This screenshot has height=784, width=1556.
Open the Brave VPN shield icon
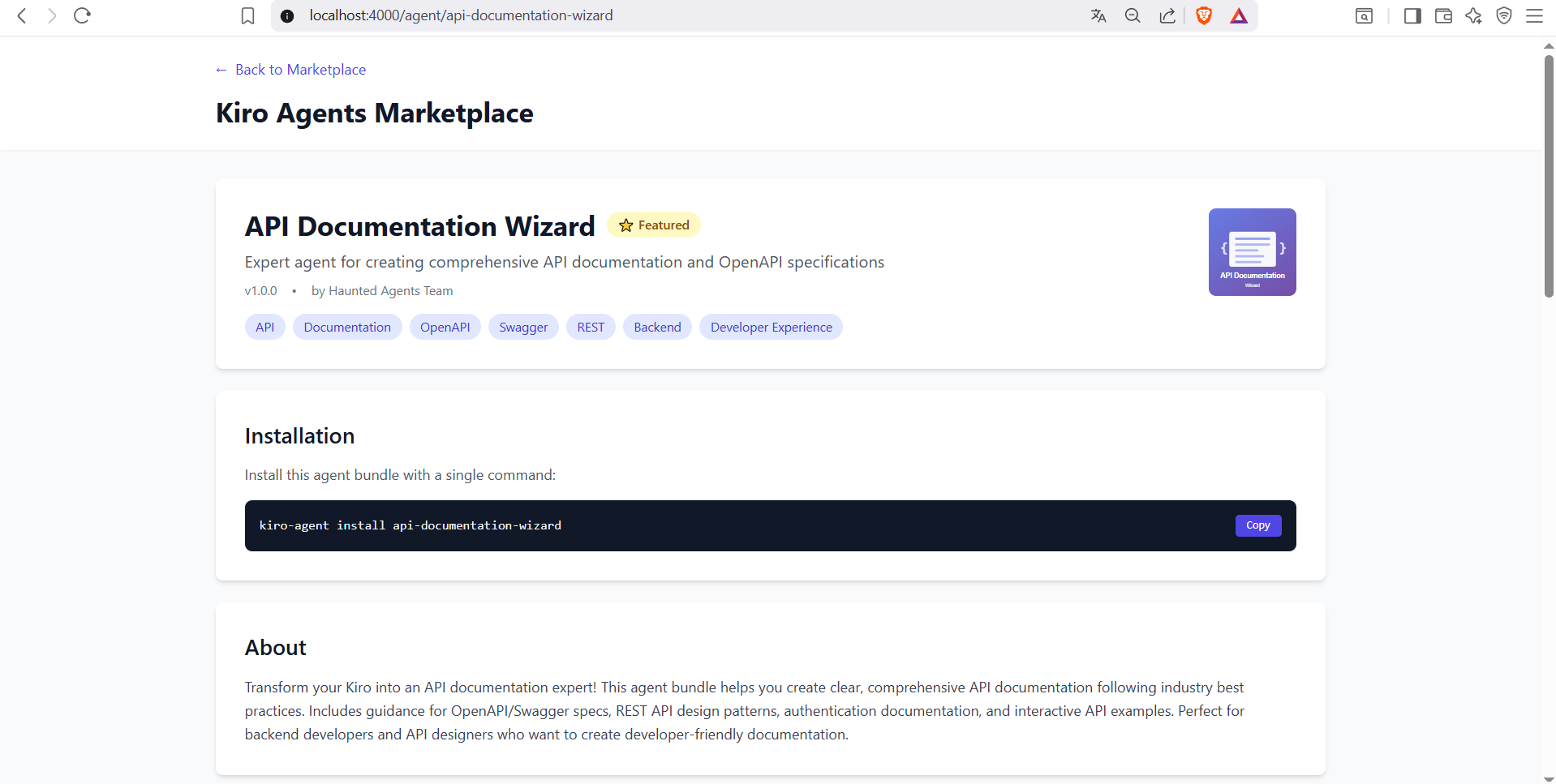pyautogui.click(x=1504, y=15)
